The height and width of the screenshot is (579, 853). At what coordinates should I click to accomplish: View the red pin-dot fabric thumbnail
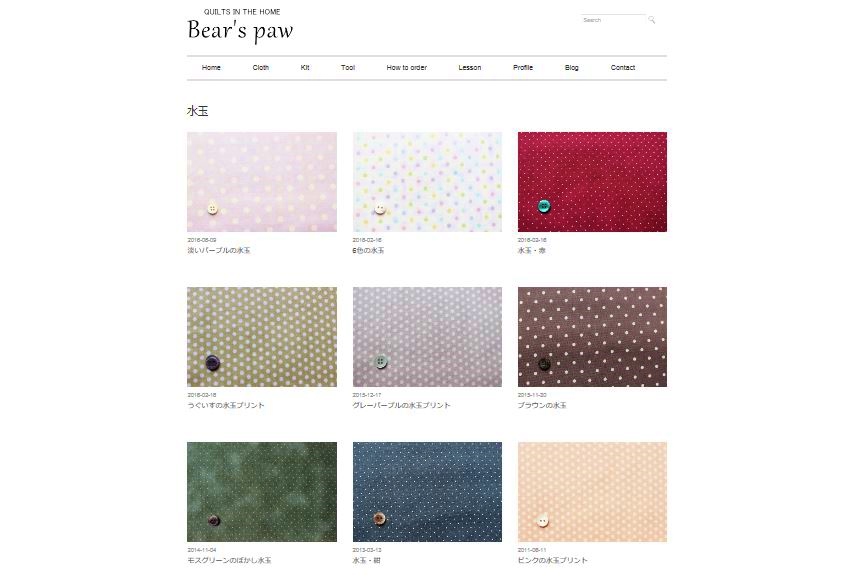(x=592, y=182)
